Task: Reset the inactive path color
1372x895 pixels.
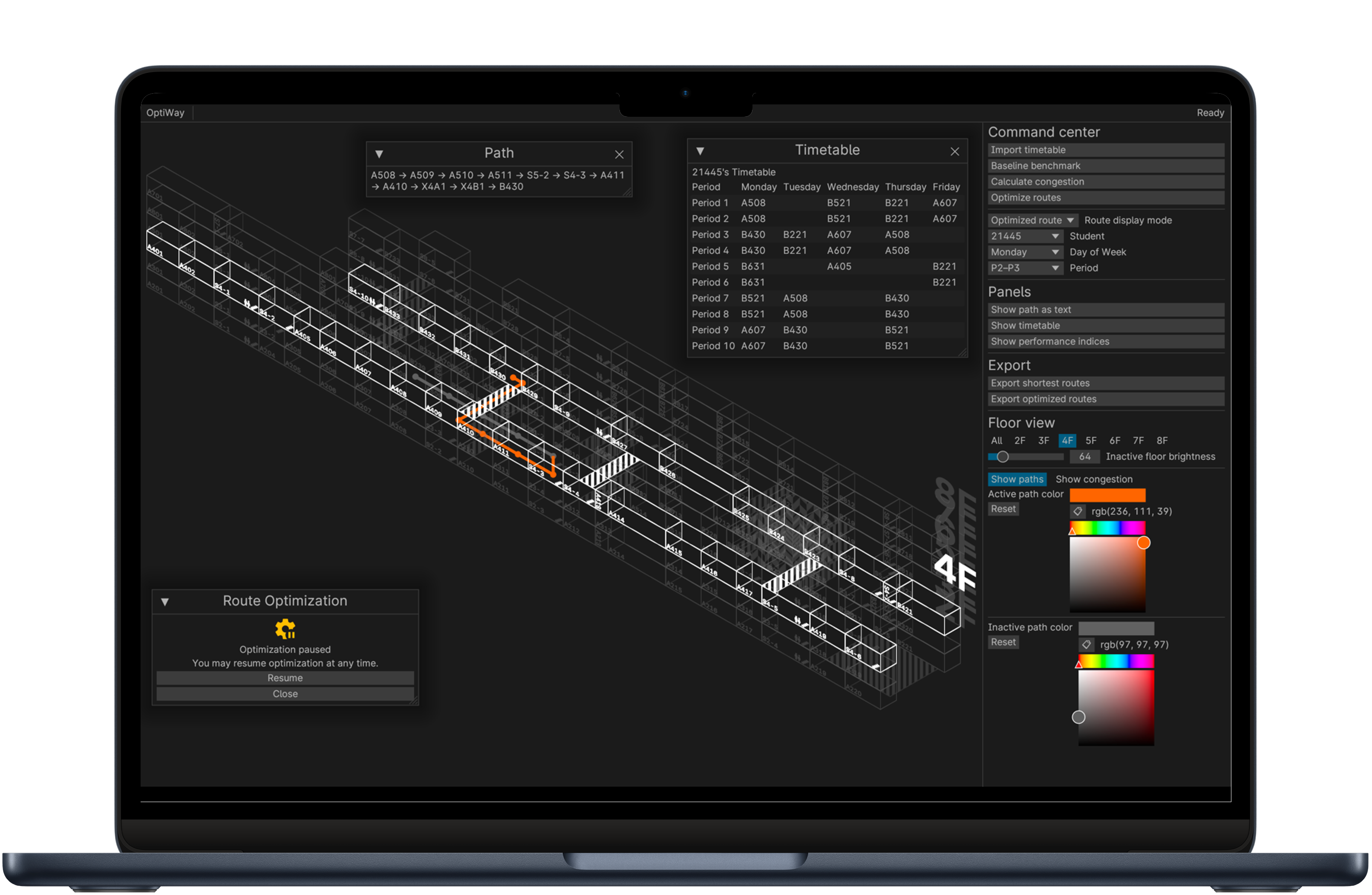Action: [1003, 642]
